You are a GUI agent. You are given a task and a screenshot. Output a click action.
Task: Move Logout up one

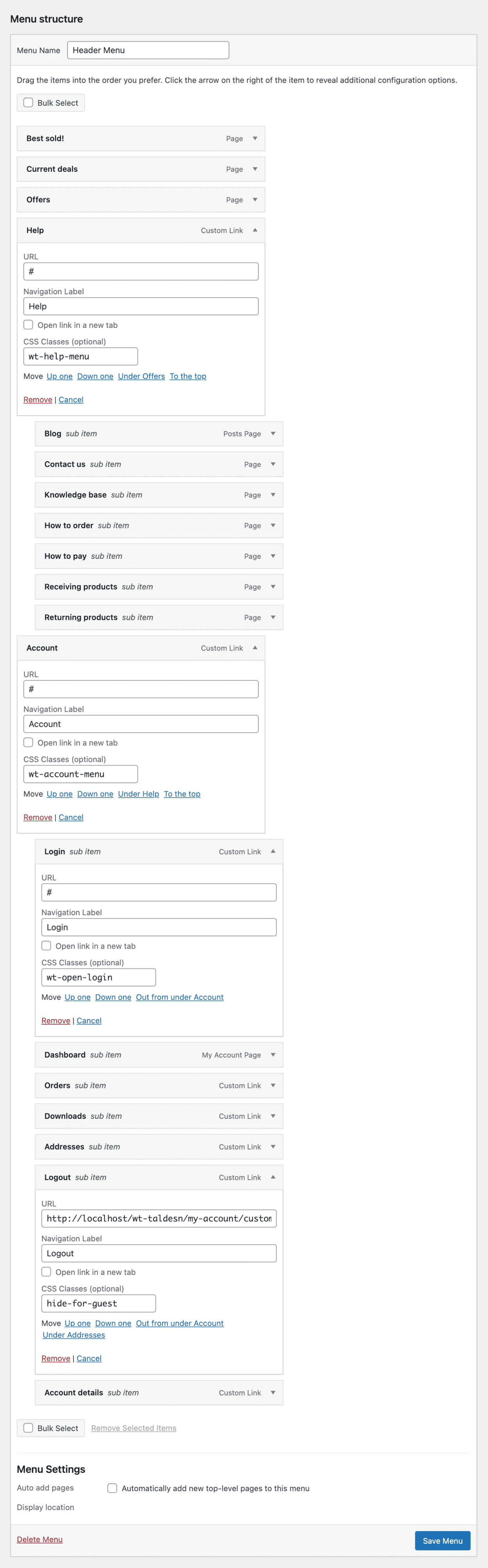77,1323
